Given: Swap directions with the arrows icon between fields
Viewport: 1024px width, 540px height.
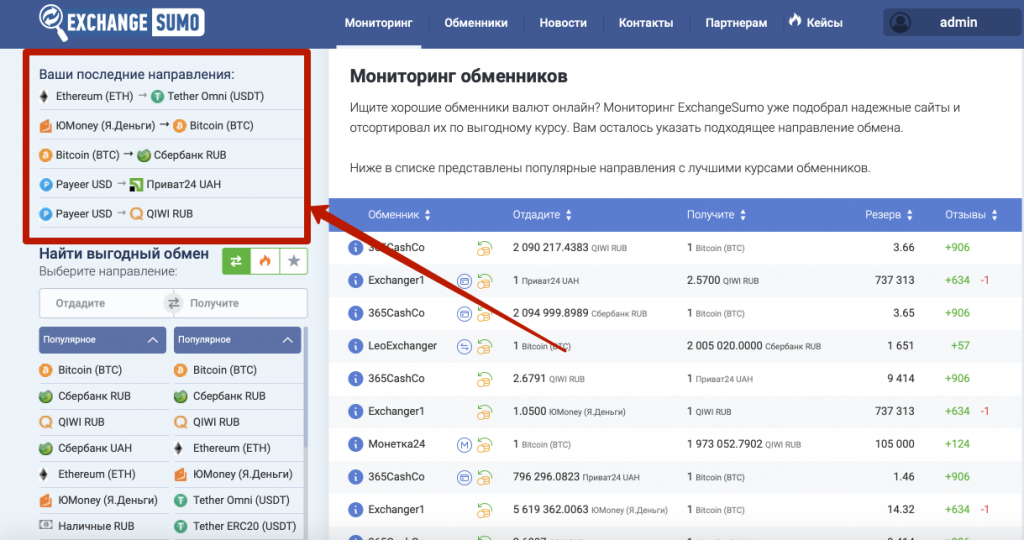Looking at the screenshot, I should (174, 303).
